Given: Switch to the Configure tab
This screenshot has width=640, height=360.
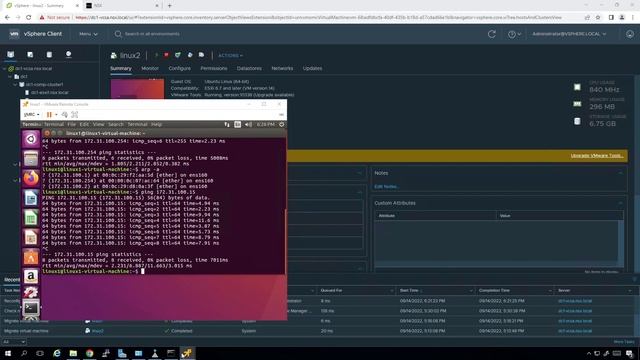Looking at the screenshot, I should point(180,69).
